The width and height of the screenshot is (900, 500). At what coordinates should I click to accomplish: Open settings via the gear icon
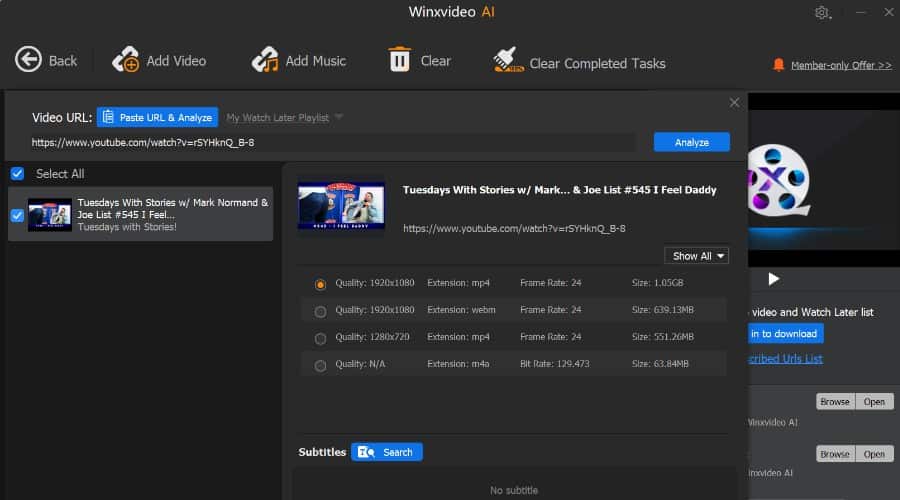pos(822,12)
